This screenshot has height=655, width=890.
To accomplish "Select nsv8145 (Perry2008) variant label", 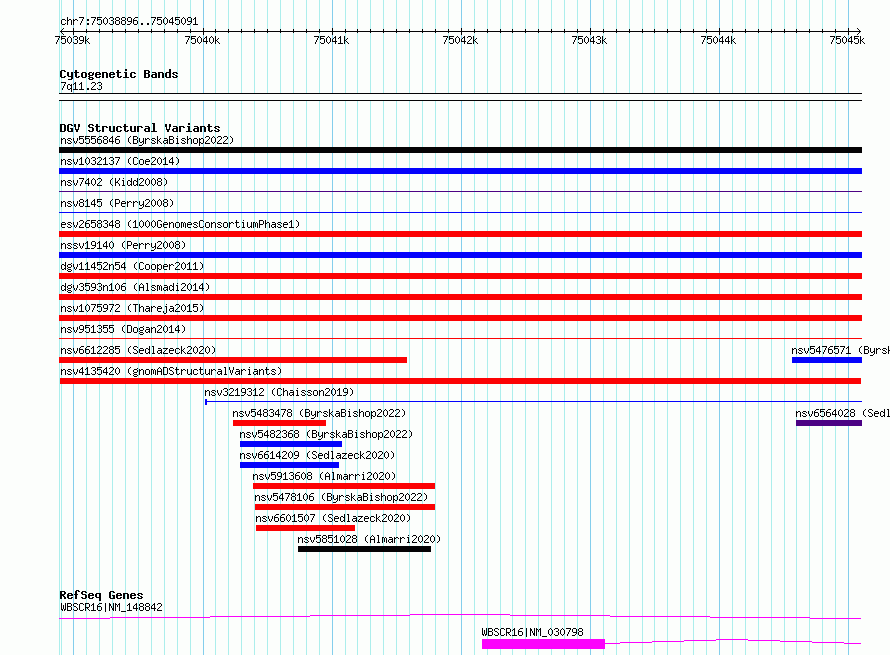I will [x=117, y=203].
